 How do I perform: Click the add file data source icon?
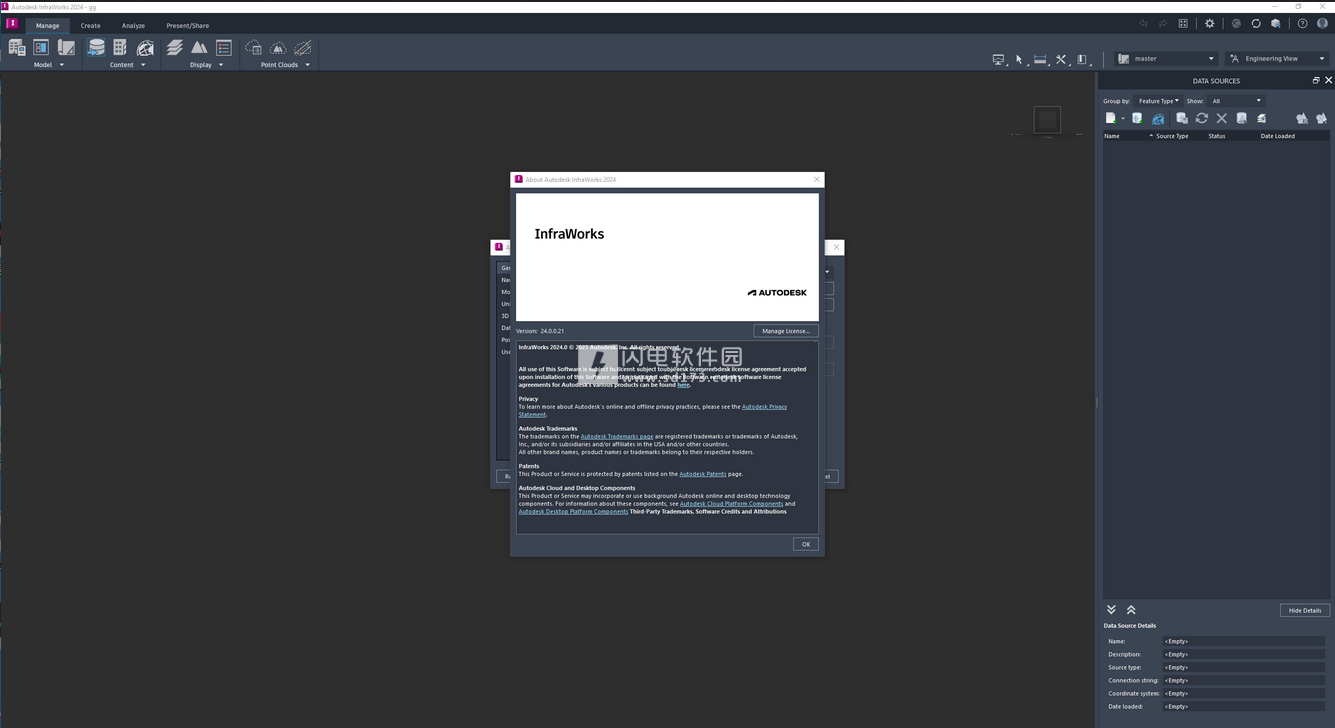point(1110,118)
